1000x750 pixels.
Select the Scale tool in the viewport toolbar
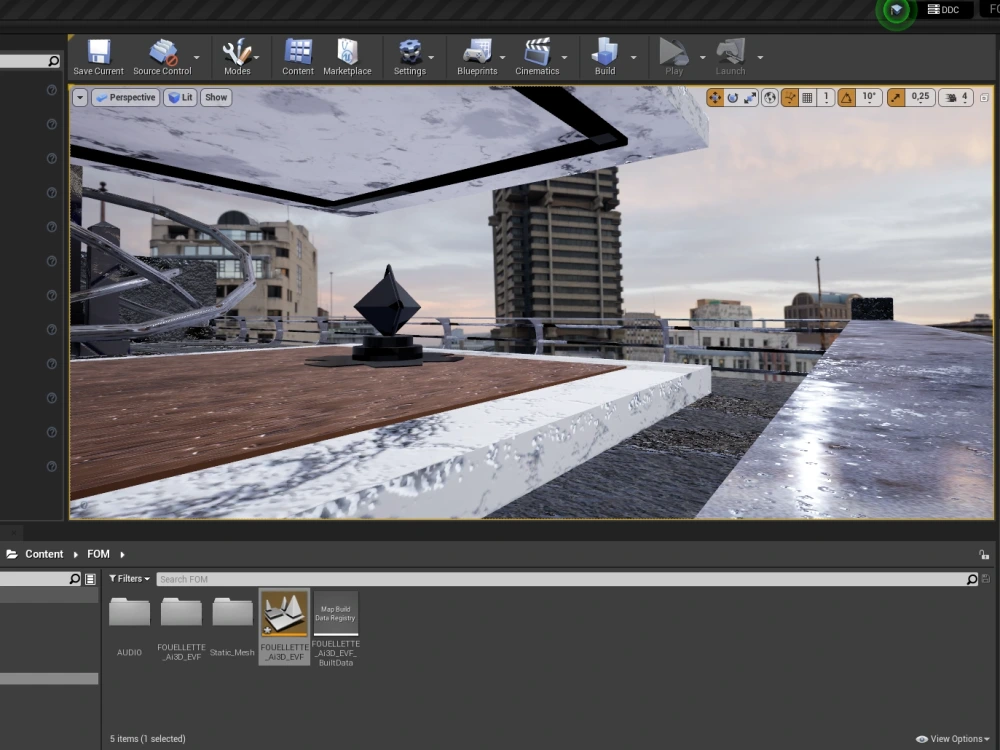coord(748,97)
